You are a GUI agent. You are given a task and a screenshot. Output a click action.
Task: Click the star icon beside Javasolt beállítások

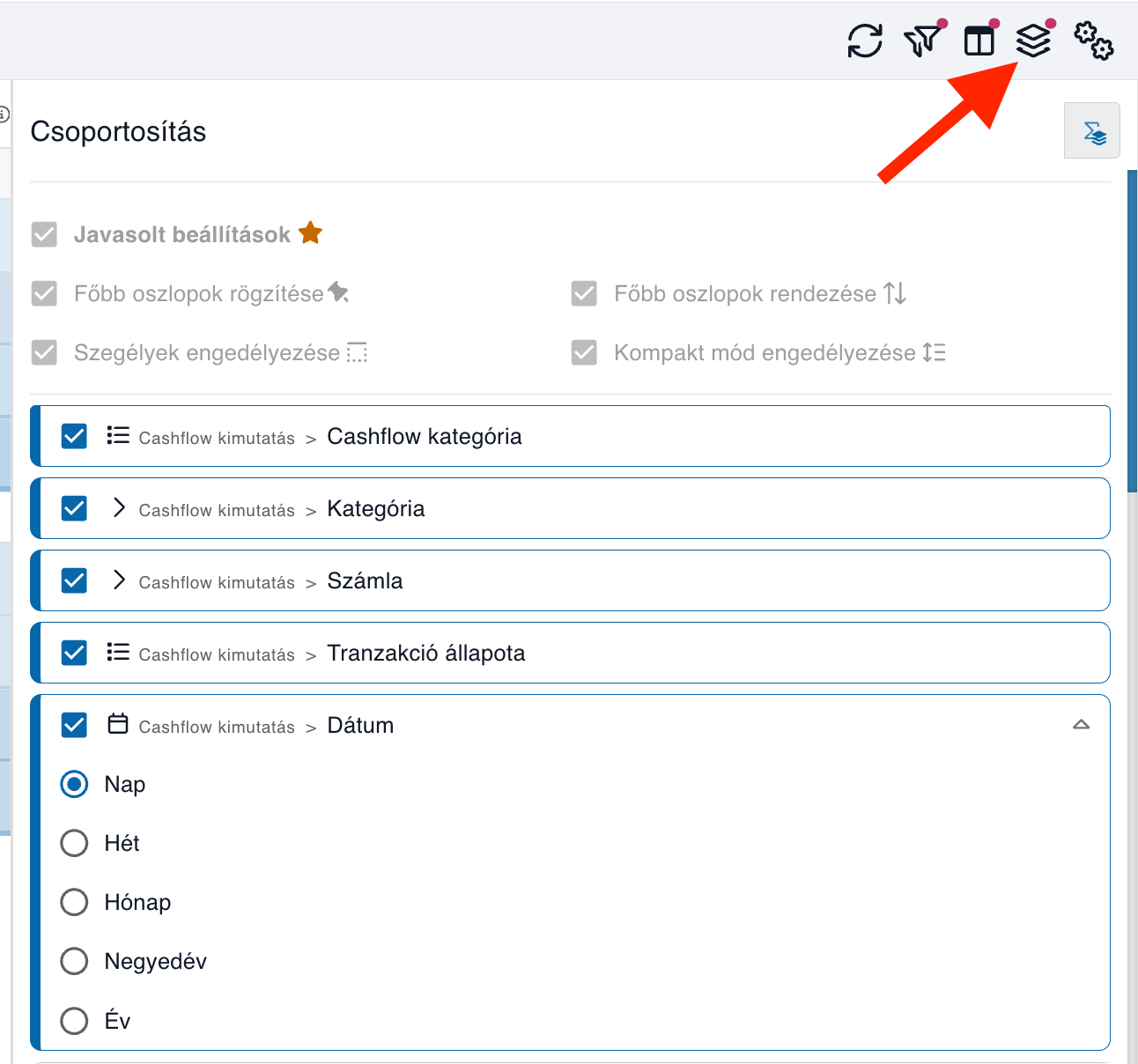(310, 233)
